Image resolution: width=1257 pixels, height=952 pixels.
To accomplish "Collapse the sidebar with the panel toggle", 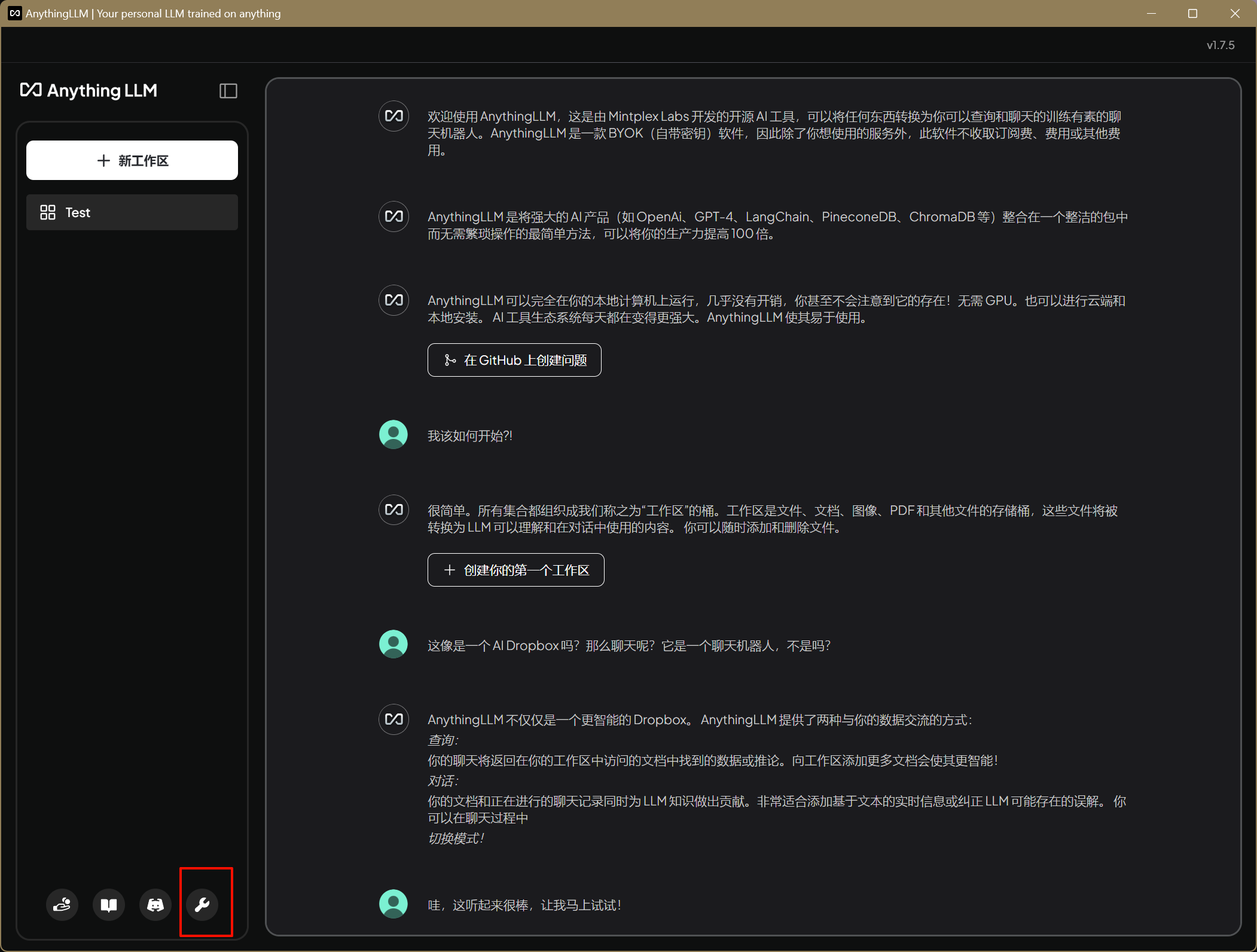I will pos(228,91).
